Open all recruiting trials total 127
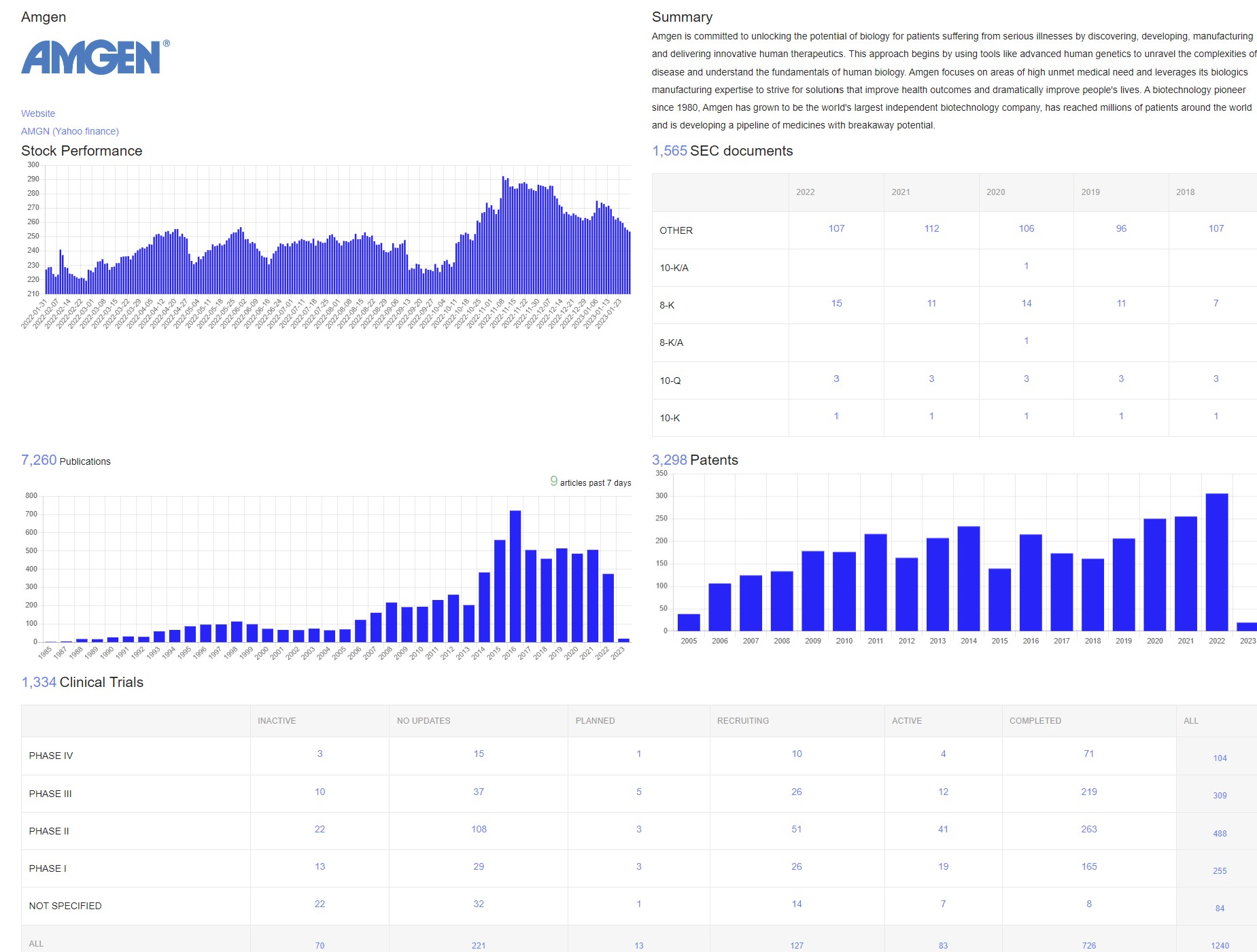Viewport: 1257px width, 952px height. [797, 946]
